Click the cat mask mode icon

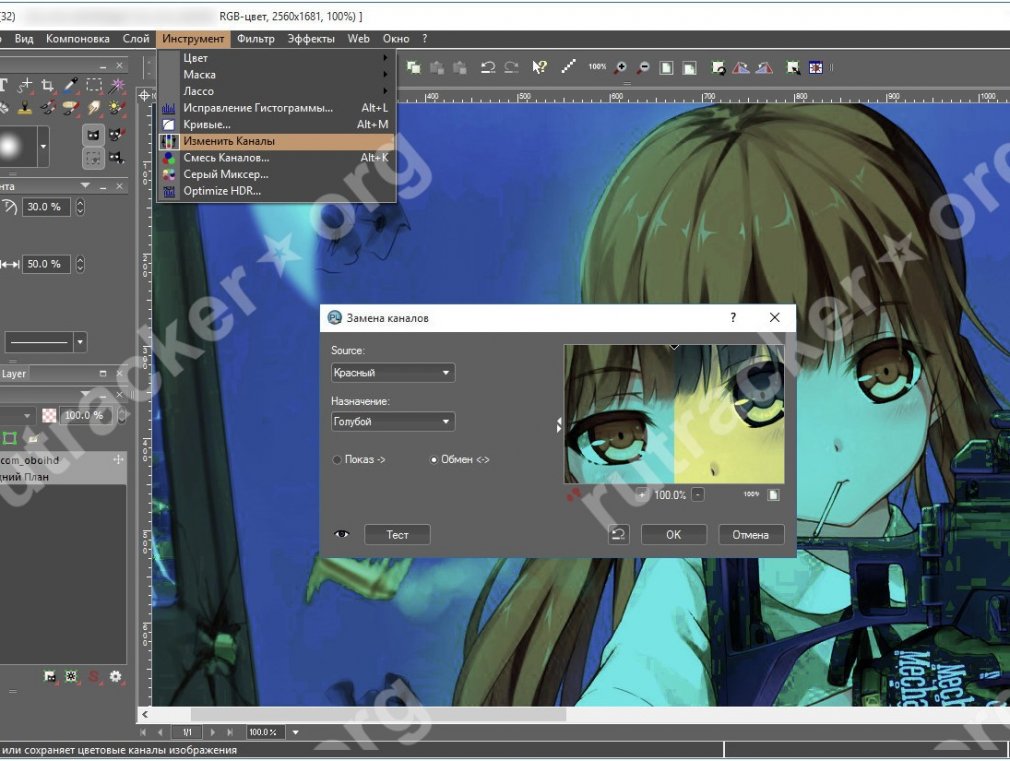[x=93, y=135]
